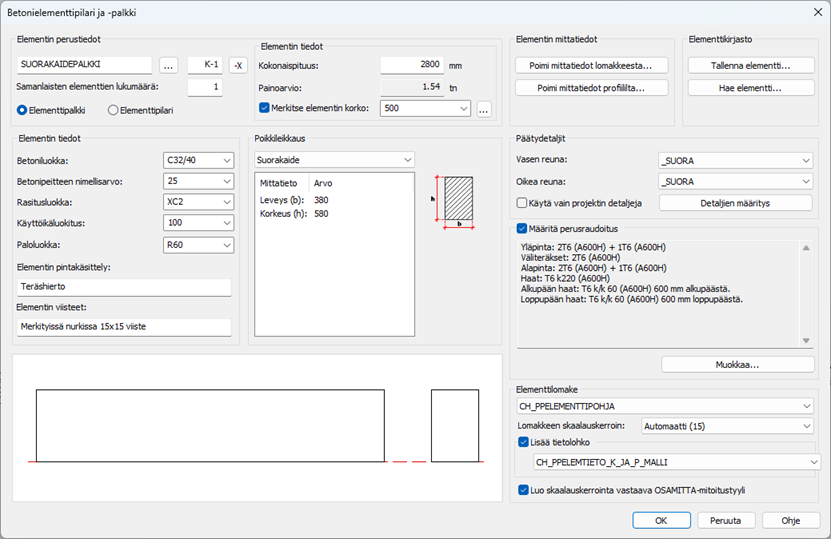Confirm dialog with OK button
The height and width of the screenshot is (539, 831).
(660, 520)
